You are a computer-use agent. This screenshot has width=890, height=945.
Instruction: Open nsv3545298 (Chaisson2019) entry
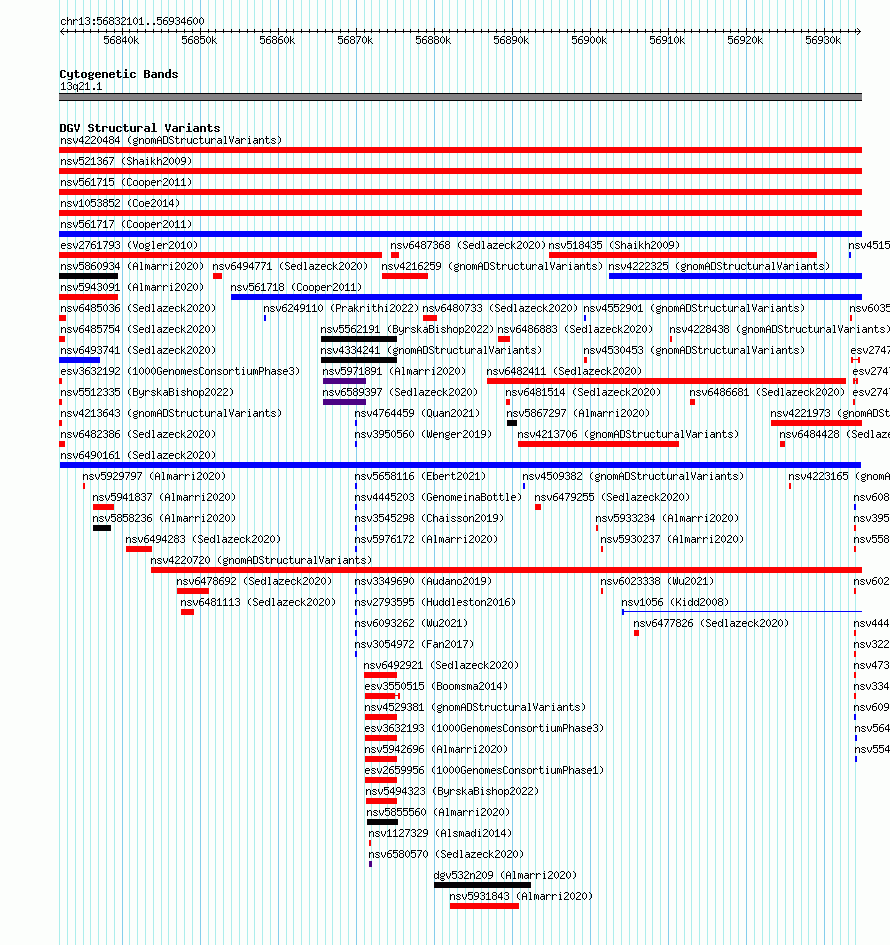point(429,519)
